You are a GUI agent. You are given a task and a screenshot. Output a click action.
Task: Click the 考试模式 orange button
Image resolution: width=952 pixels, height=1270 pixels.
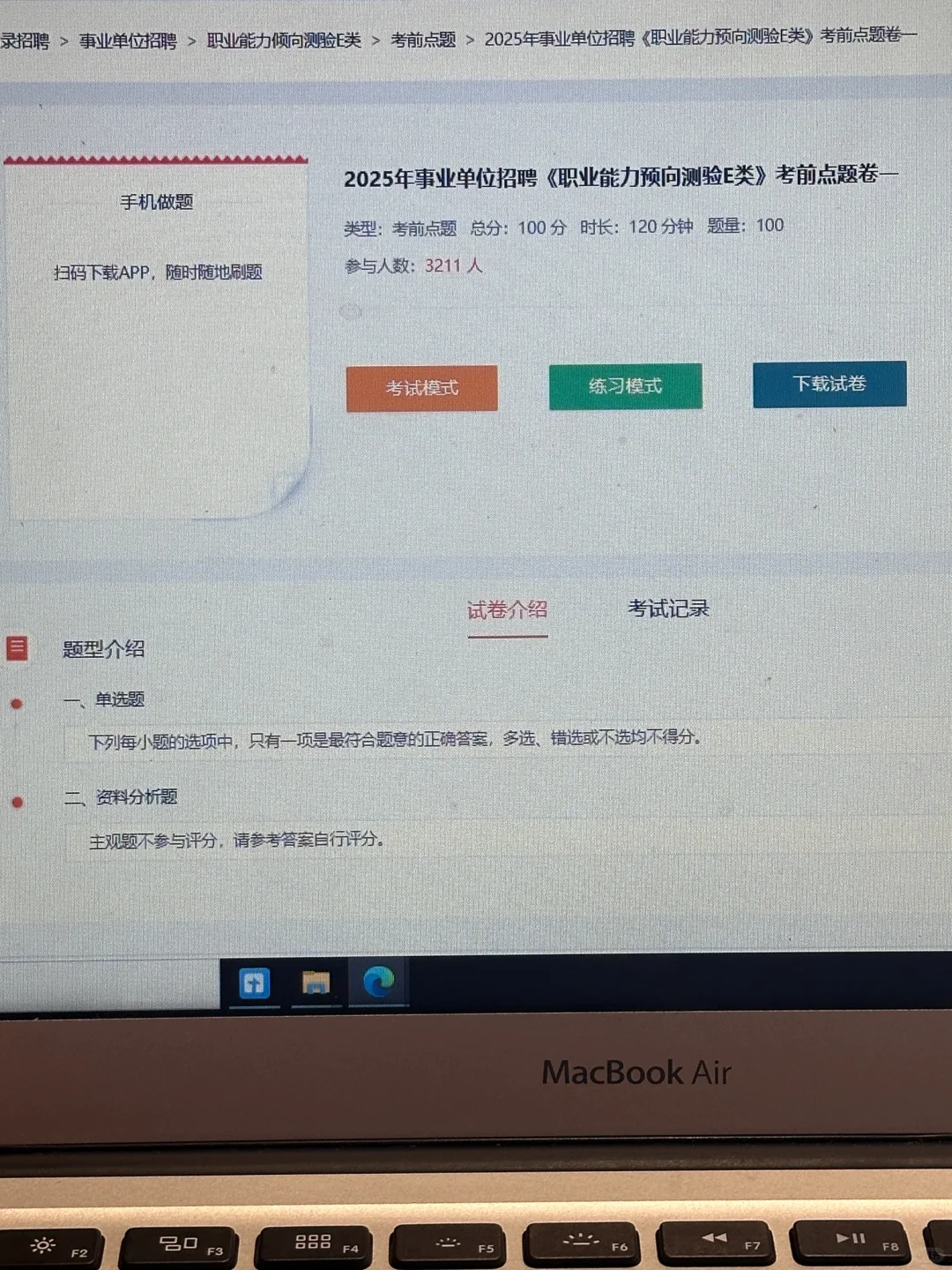[421, 387]
